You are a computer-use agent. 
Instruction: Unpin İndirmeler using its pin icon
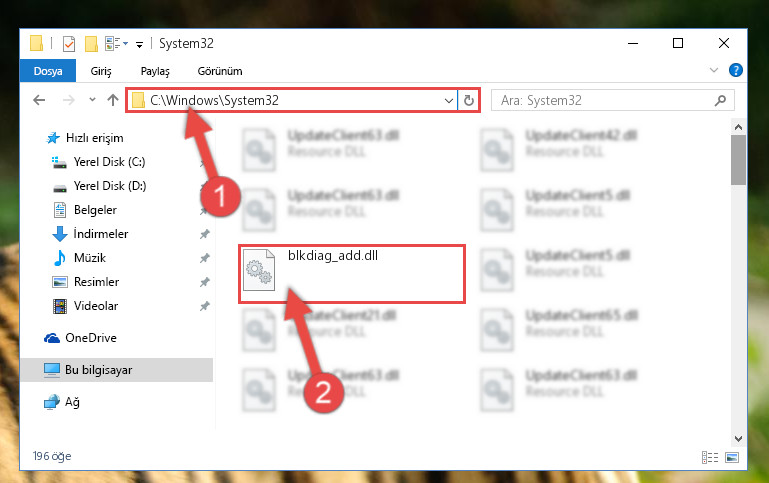coord(205,234)
